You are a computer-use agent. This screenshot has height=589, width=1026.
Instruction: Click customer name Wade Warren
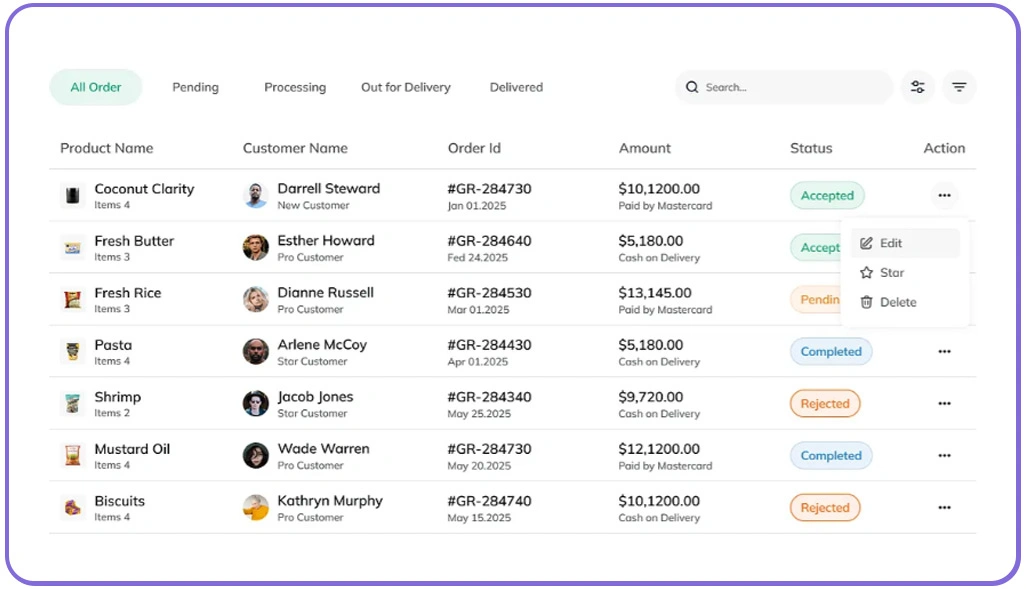[323, 449]
